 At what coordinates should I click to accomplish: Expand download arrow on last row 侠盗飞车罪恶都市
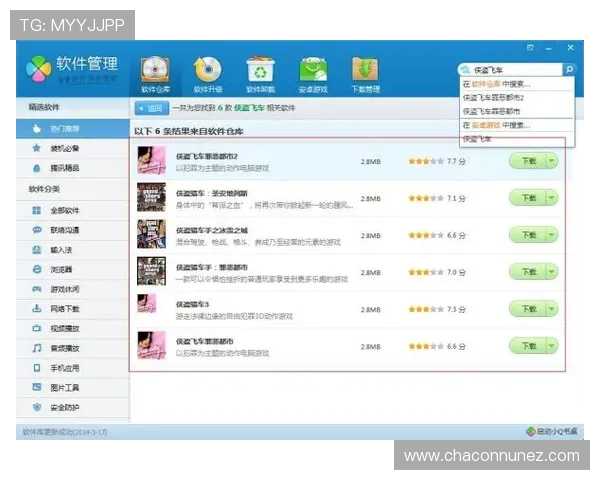coord(551,346)
